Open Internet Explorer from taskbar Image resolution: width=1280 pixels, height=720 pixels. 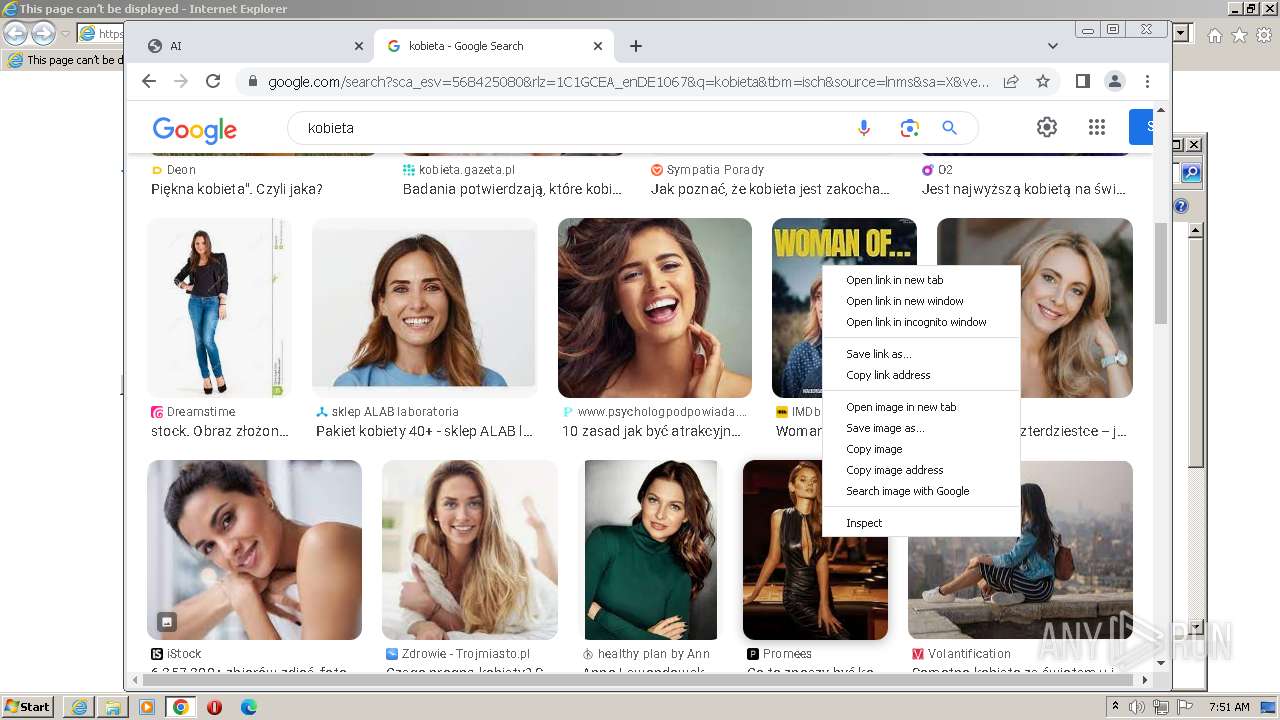click(x=79, y=707)
